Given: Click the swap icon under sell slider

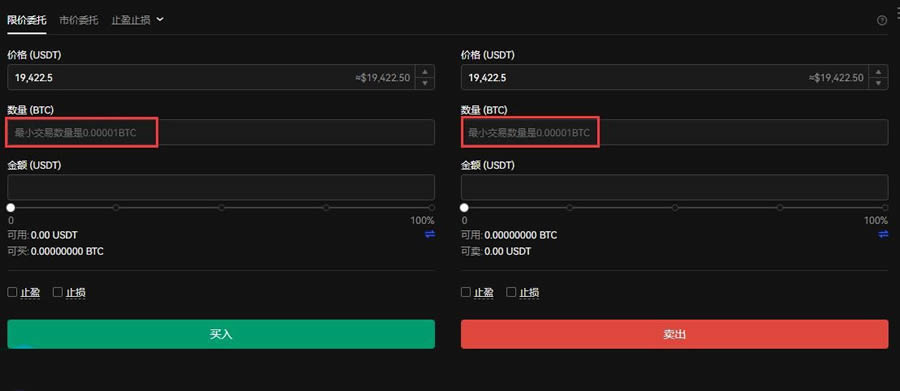Looking at the screenshot, I should 883,234.
